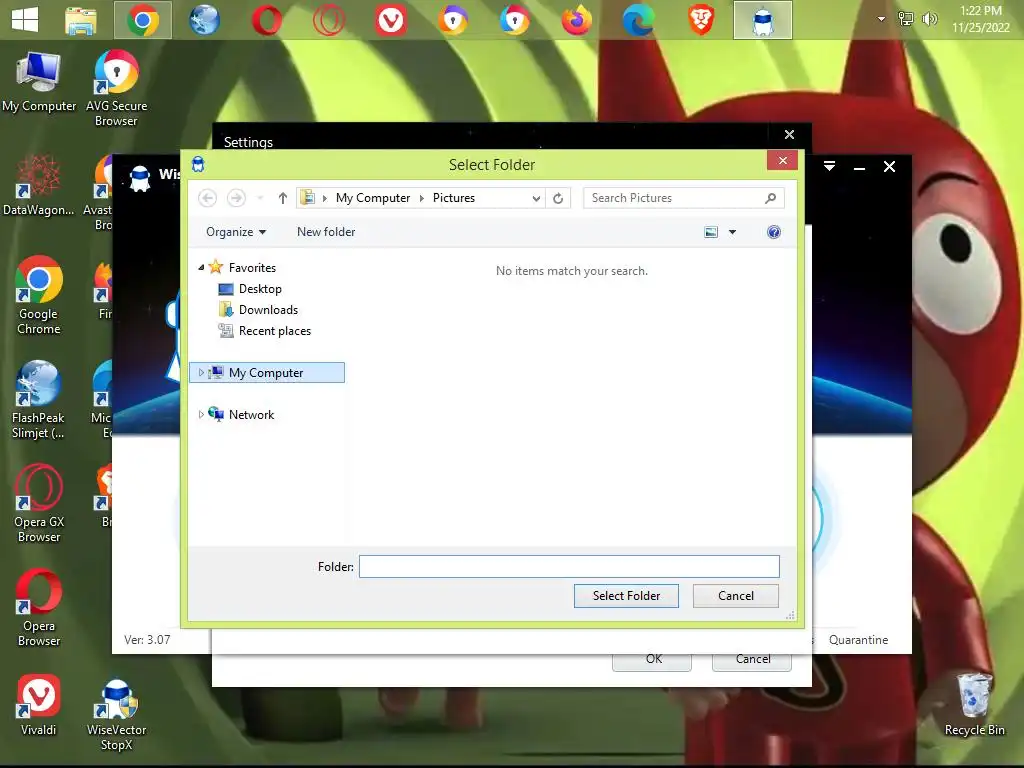The height and width of the screenshot is (768, 1024).
Task: Open Opera browser on taskbar
Action: coord(266,20)
